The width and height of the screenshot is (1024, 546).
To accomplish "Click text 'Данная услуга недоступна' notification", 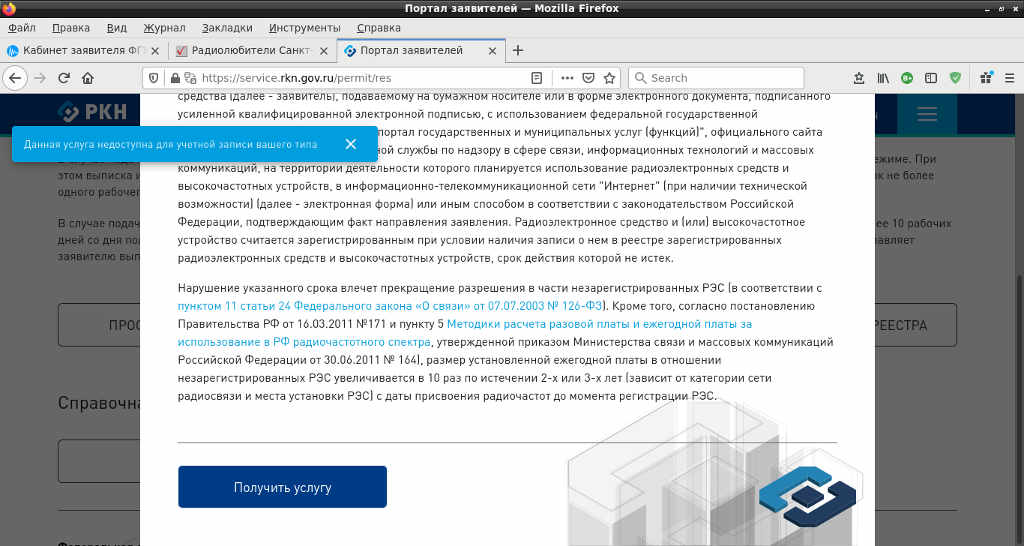I will point(170,144).
